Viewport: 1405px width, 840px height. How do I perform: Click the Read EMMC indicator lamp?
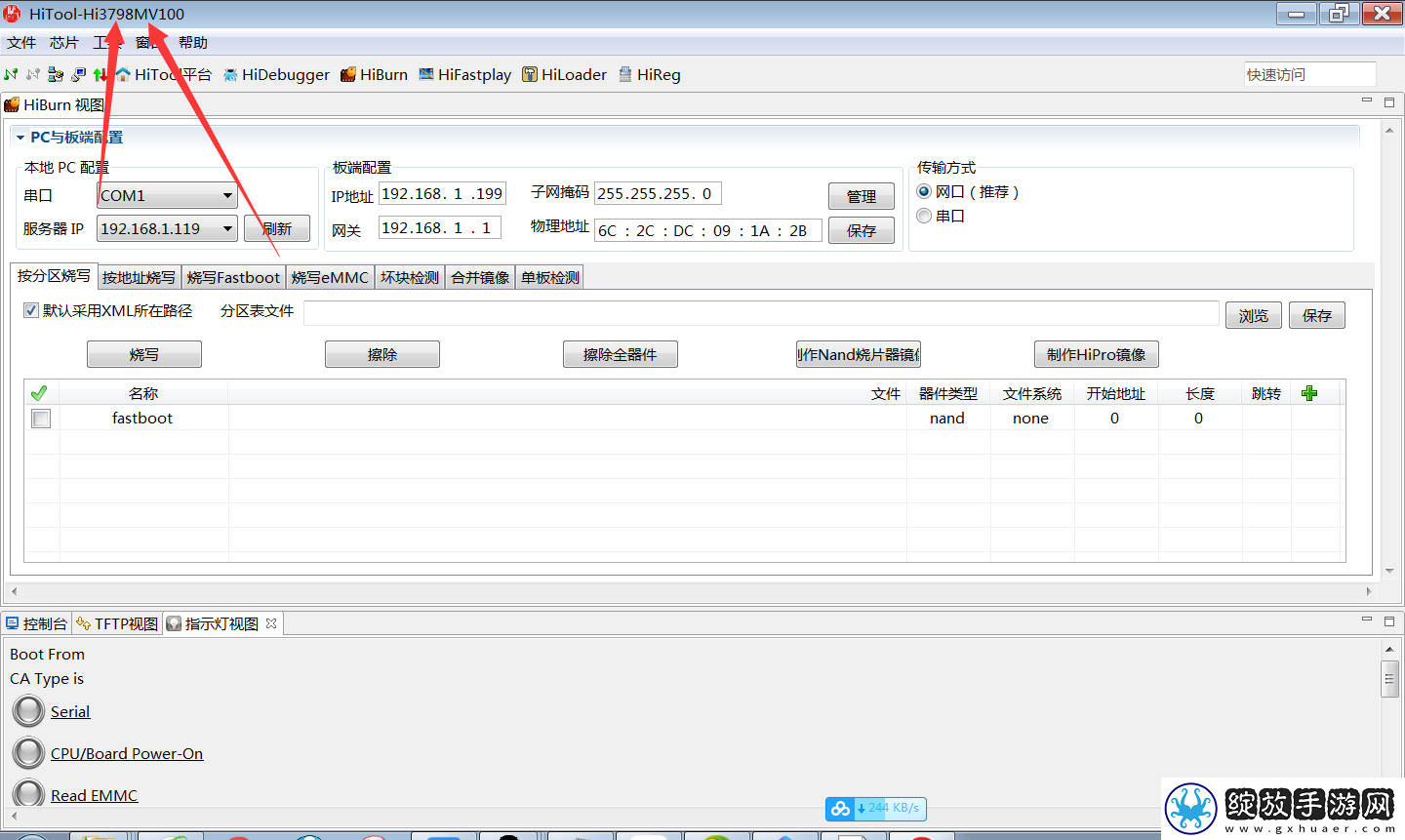28,794
